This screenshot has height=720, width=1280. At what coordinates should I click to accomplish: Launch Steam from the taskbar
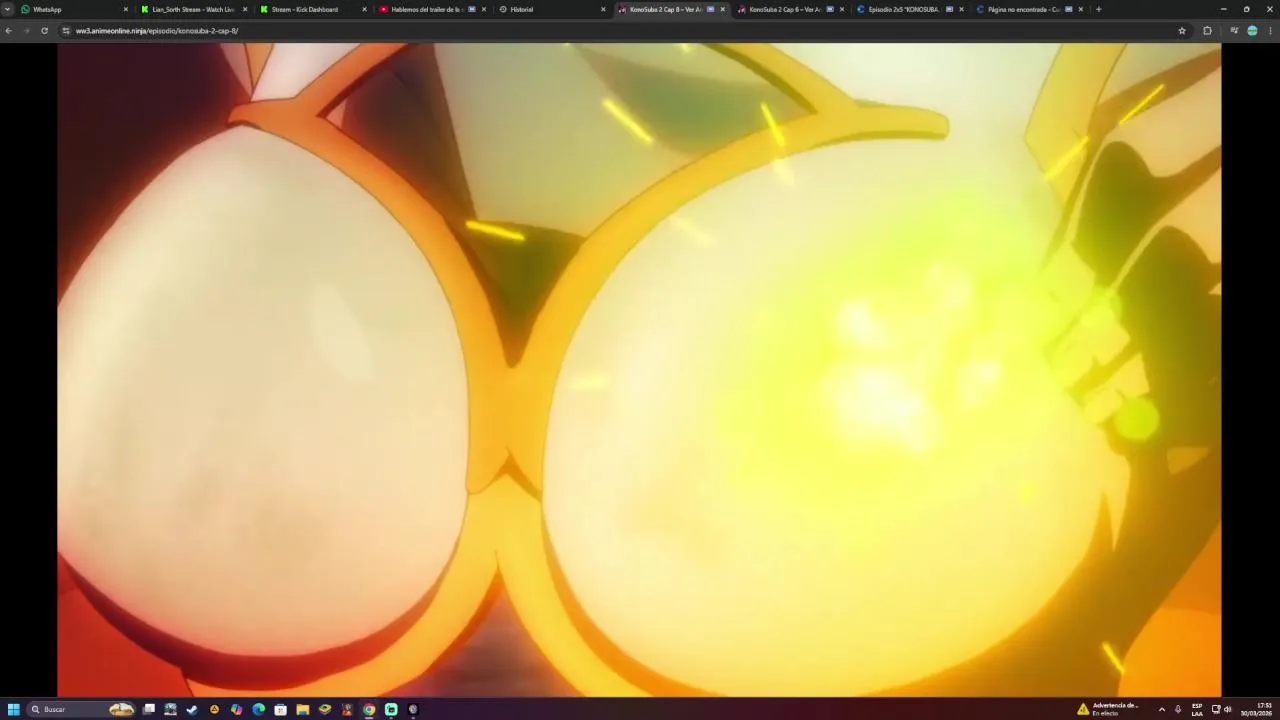point(192,709)
